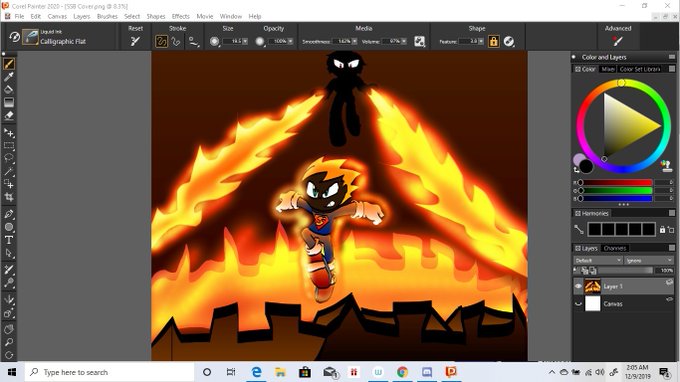Select the Mirror Painting tool

point(9,300)
